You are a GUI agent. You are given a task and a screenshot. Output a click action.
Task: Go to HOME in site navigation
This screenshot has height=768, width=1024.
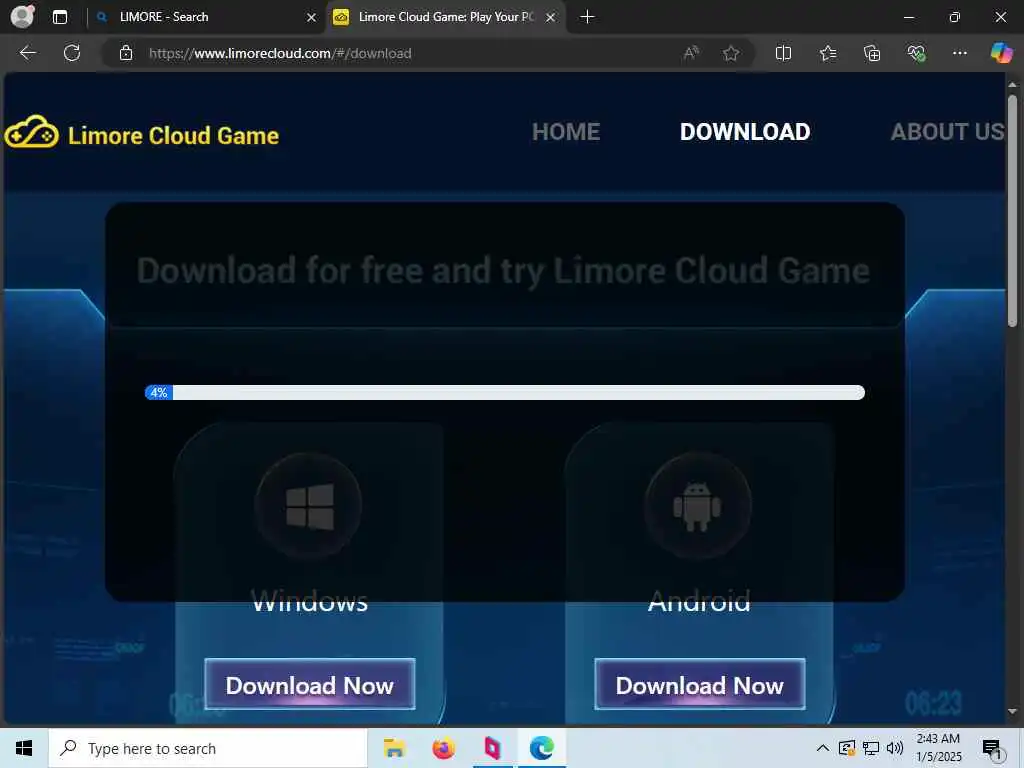point(566,132)
